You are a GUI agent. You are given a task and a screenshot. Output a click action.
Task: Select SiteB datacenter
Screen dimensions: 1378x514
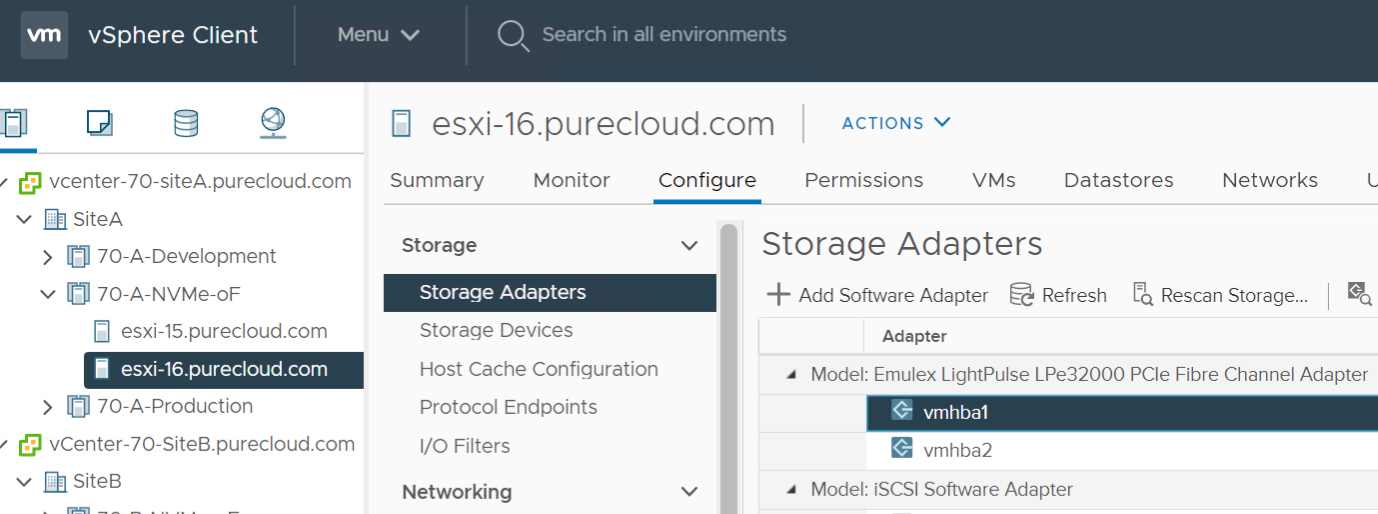(x=97, y=482)
